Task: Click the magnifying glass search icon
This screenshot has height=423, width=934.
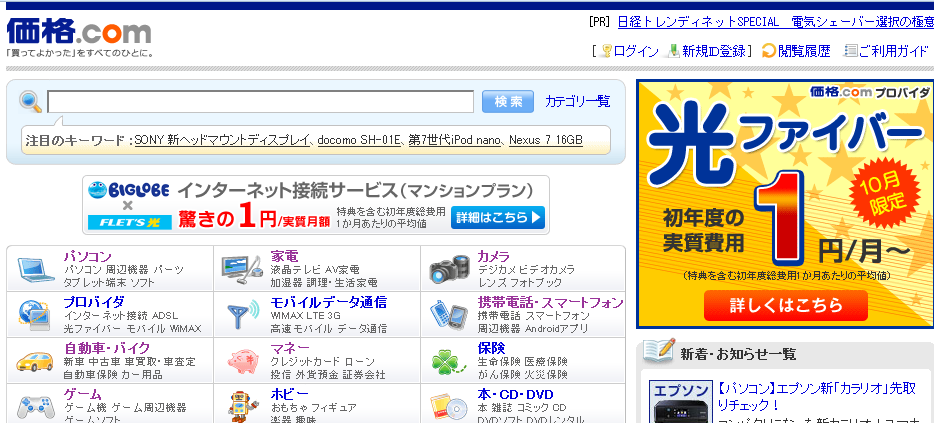Action: click(30, 101)
